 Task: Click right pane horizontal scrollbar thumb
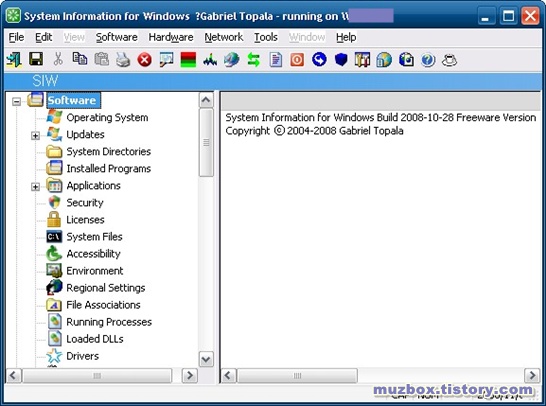[297, 376]
